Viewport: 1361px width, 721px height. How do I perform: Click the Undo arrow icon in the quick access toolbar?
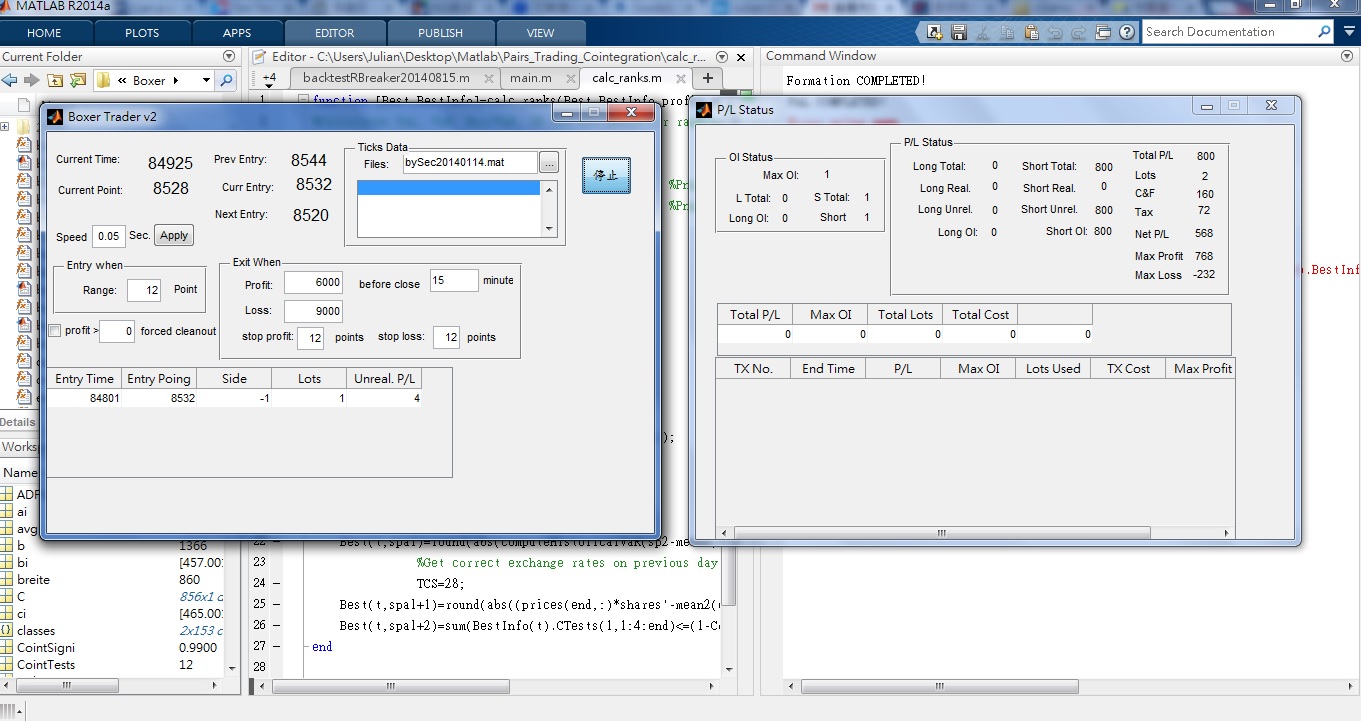[1055, 33]
